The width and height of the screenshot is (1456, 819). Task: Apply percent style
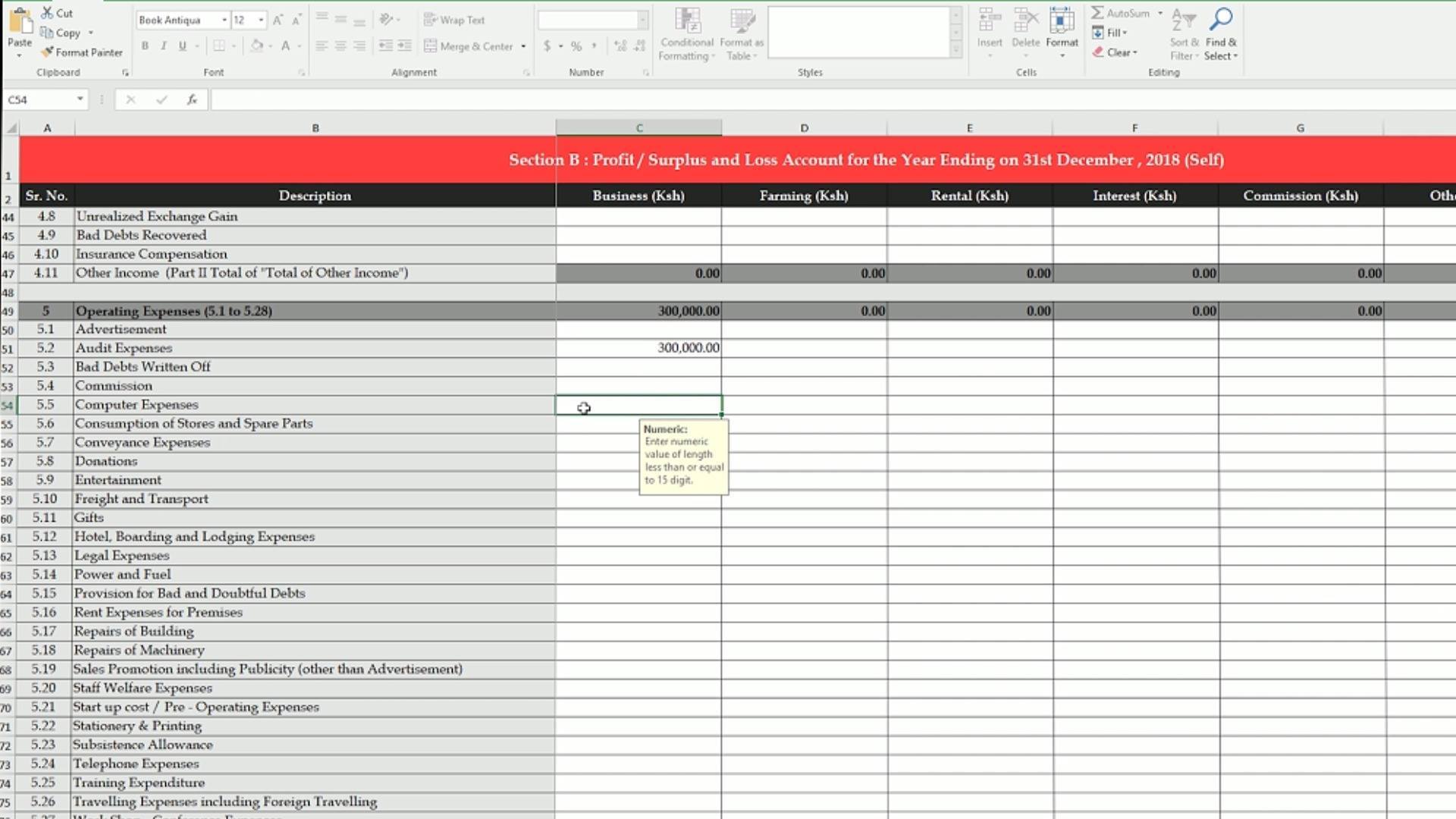(x=576, y=46)
